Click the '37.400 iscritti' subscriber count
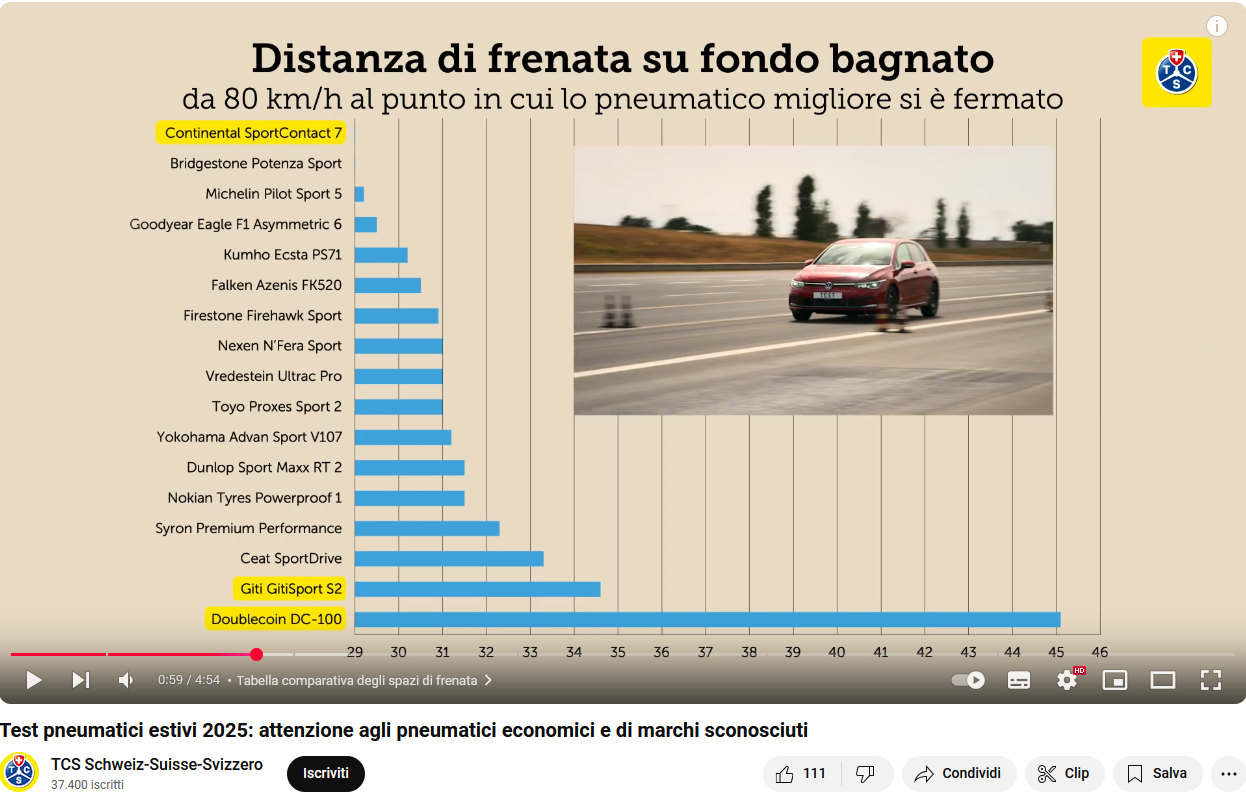Viewport: 1246px width, 792px height. click(x=87, y=785)
